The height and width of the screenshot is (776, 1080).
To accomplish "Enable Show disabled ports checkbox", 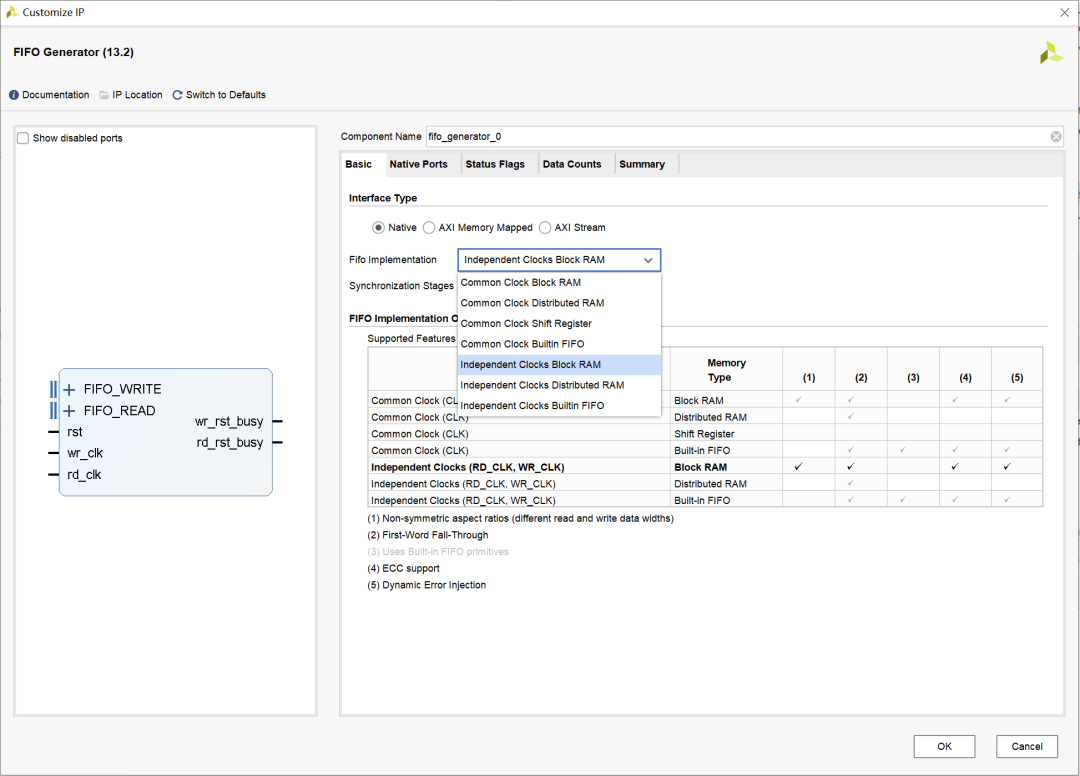I will [23, 138].
